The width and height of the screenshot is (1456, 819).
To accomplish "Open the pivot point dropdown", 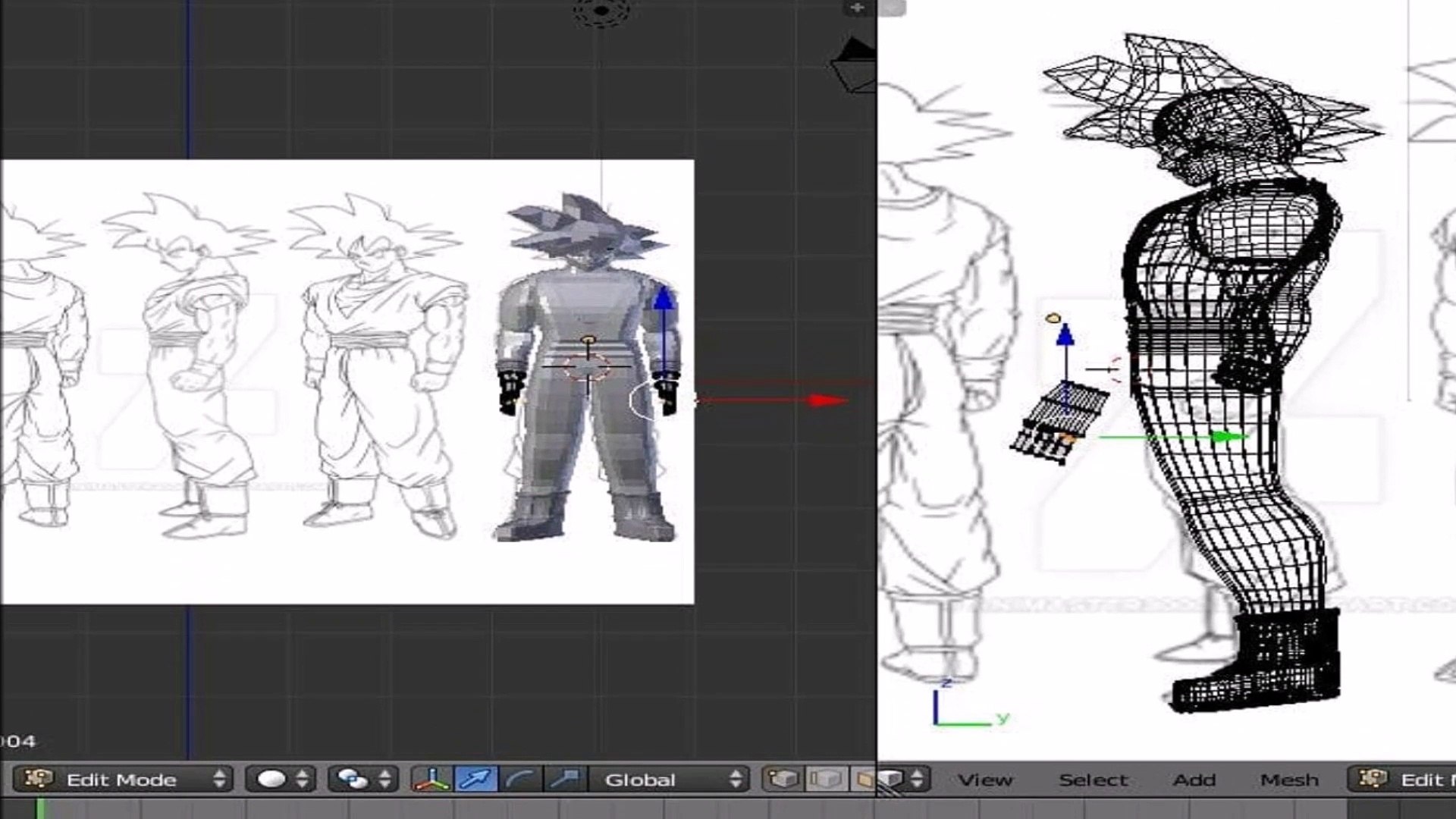I will (x=362, y=779).
